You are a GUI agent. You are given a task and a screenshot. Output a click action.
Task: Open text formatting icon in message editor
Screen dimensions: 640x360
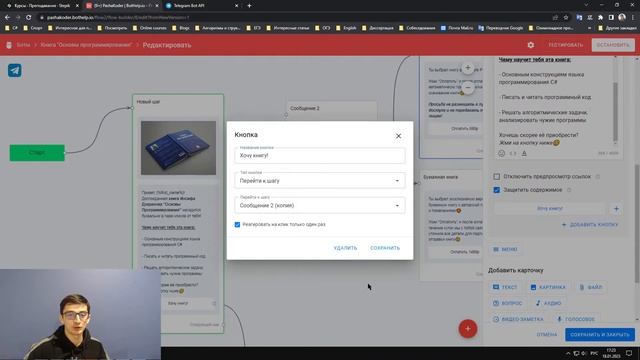[x=524, y=153]
